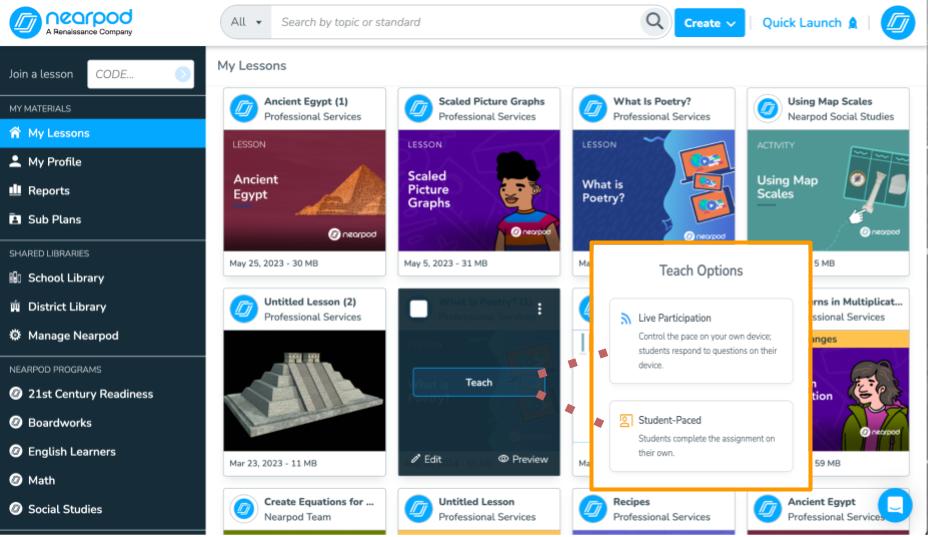Select My Lessons in the sidebar
This screenshot has height=537, width=930.
click(x=103, y=133)
